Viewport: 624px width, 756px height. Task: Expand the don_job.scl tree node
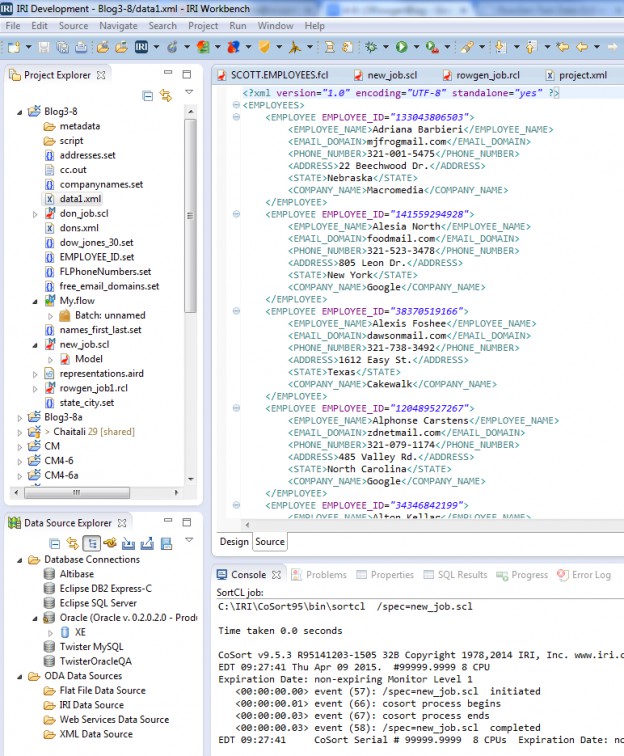(x=35, y=214)
